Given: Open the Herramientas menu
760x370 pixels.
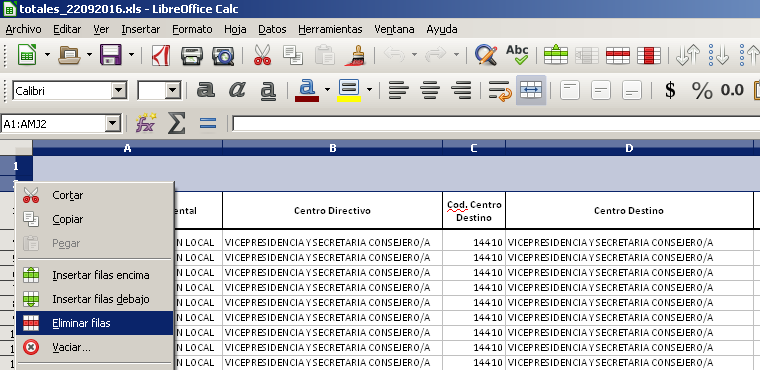Looking at the screenshot, I should point(330,29).
